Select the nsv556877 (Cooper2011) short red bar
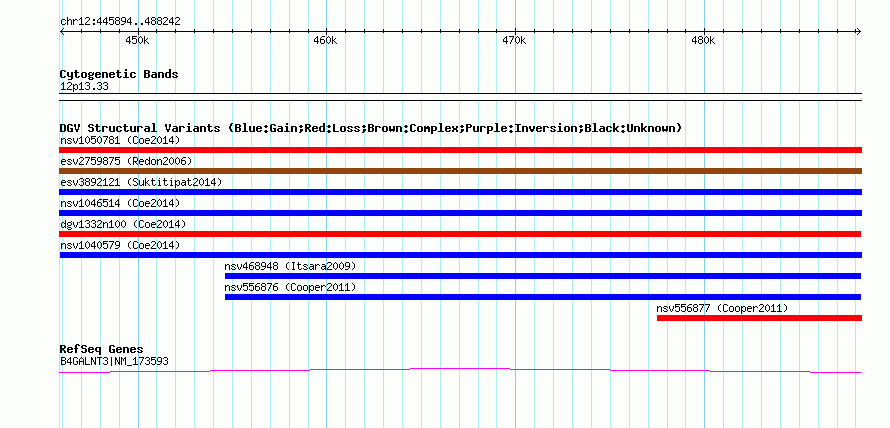Screen dimensions: 890x428 tap(759, 318)
